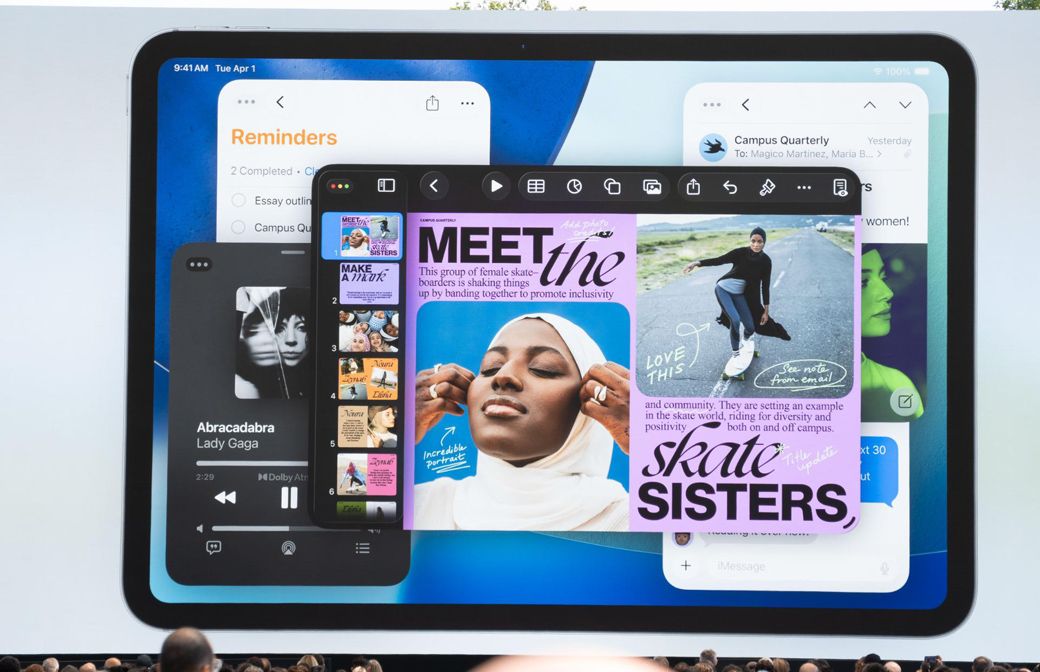This screenshot has width=1040, height=672.
Task: Click the portrait photo on the slide
Action: click(x=523, y=416)
